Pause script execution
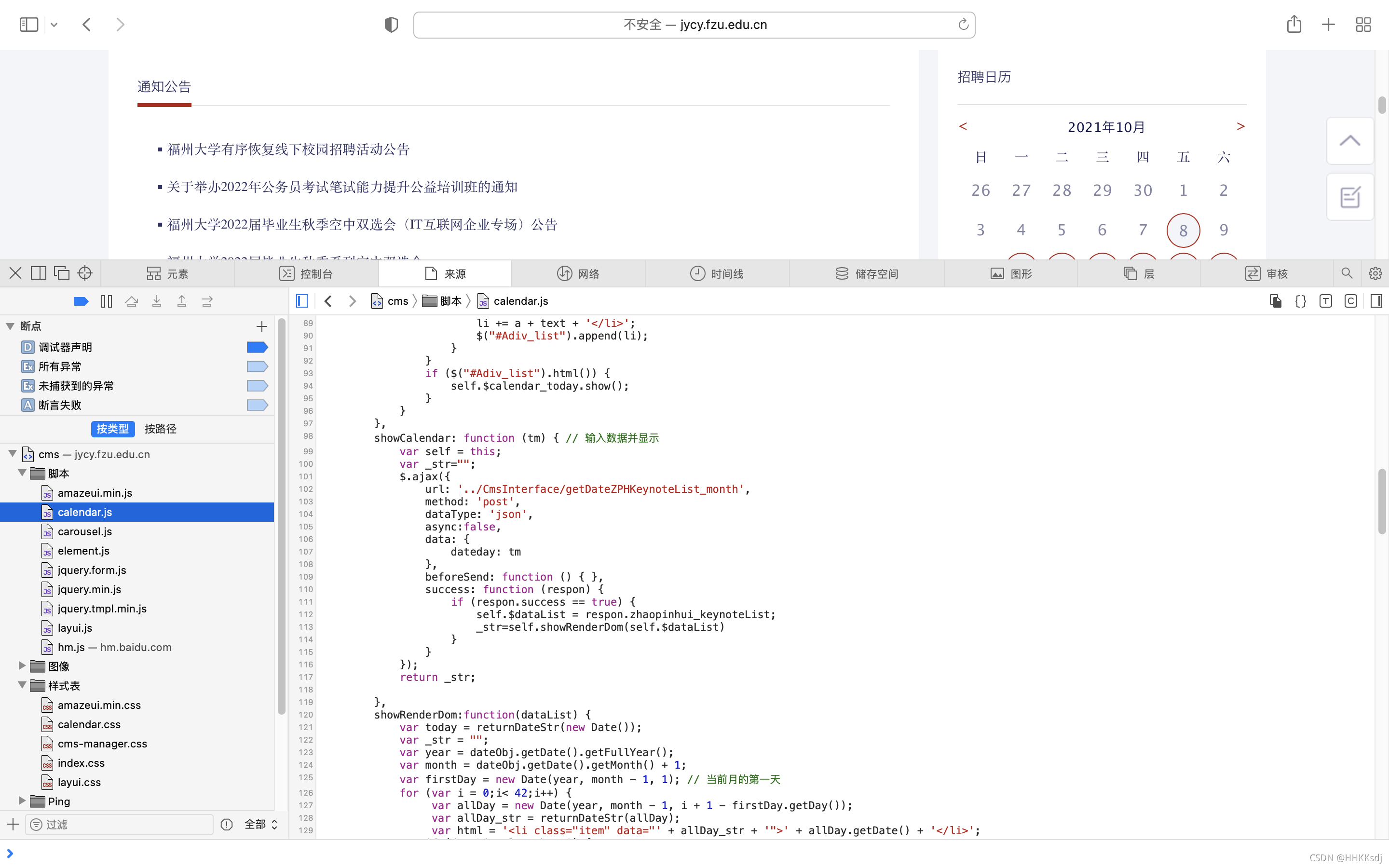 click(107, 301)
